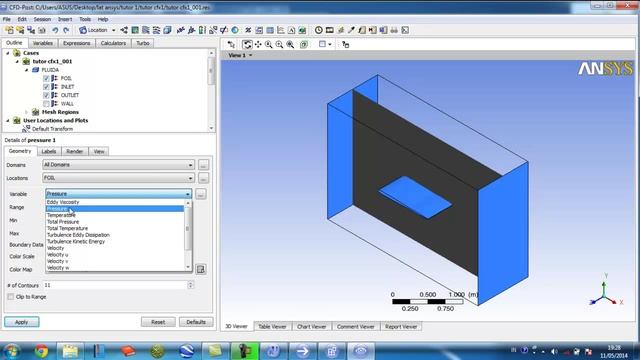640x360 pixels.
Task: Switch to the Table Viewer tab
Action: [272, 327]
